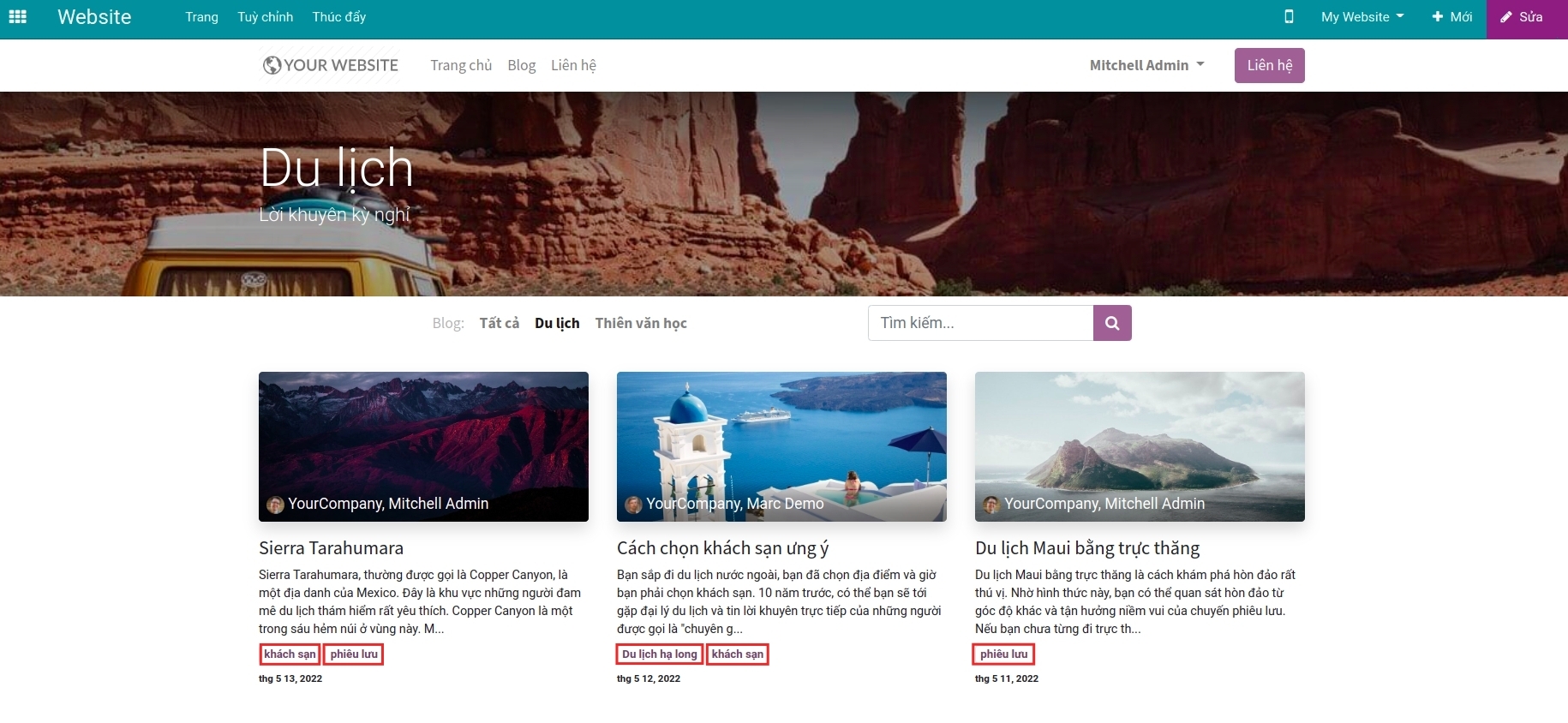Click the plus Mới button

click(1451, 17)
